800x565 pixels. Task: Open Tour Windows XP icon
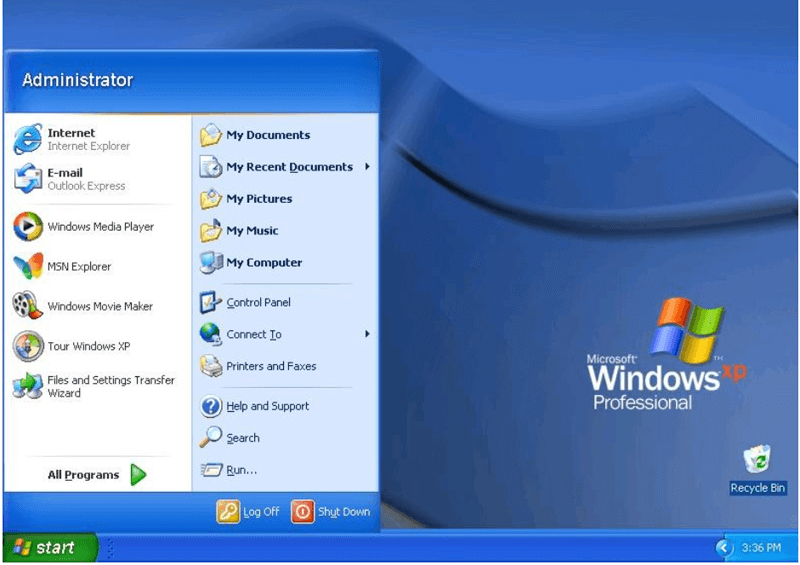click(28, 346)
